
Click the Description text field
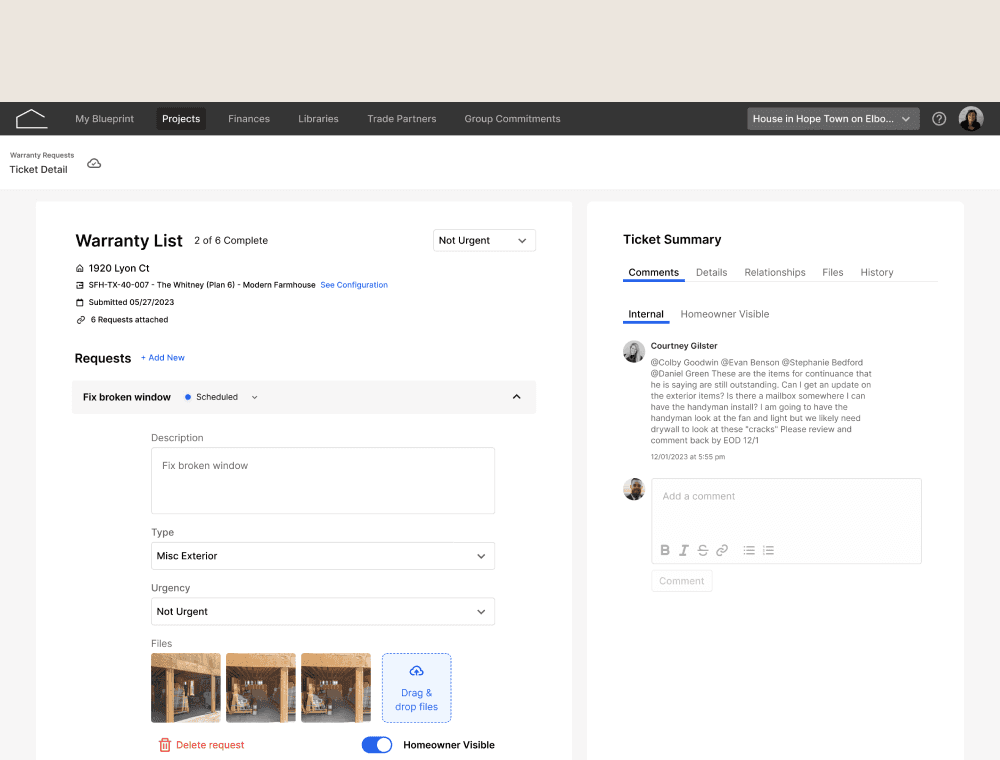[323, 481]
